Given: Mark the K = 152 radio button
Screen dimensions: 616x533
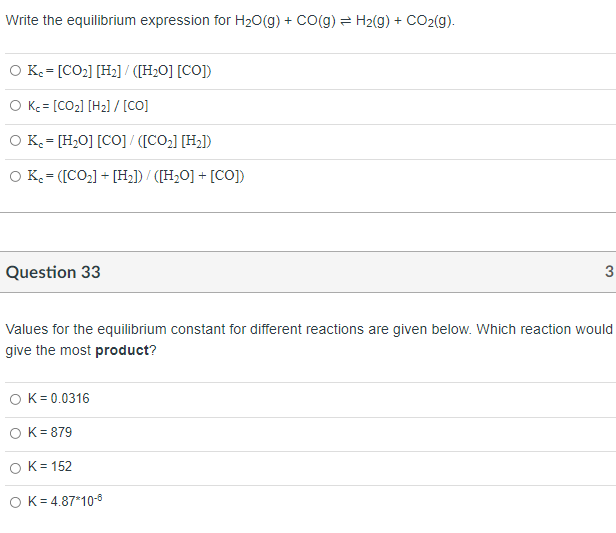Looking at the screenshot, I should click(x=15, y=468).
